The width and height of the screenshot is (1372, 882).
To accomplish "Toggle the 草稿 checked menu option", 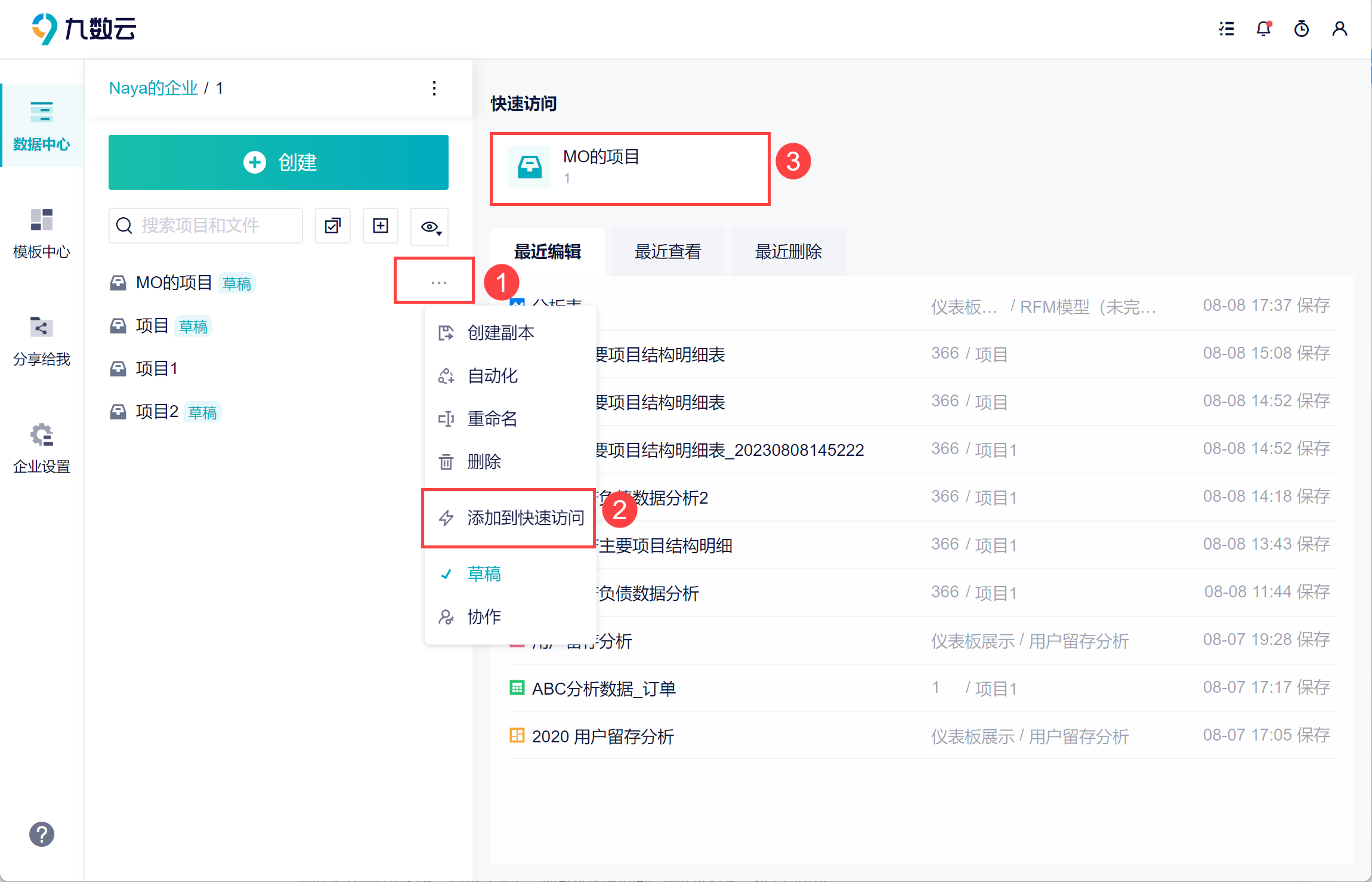I will [x=484, y=574].
